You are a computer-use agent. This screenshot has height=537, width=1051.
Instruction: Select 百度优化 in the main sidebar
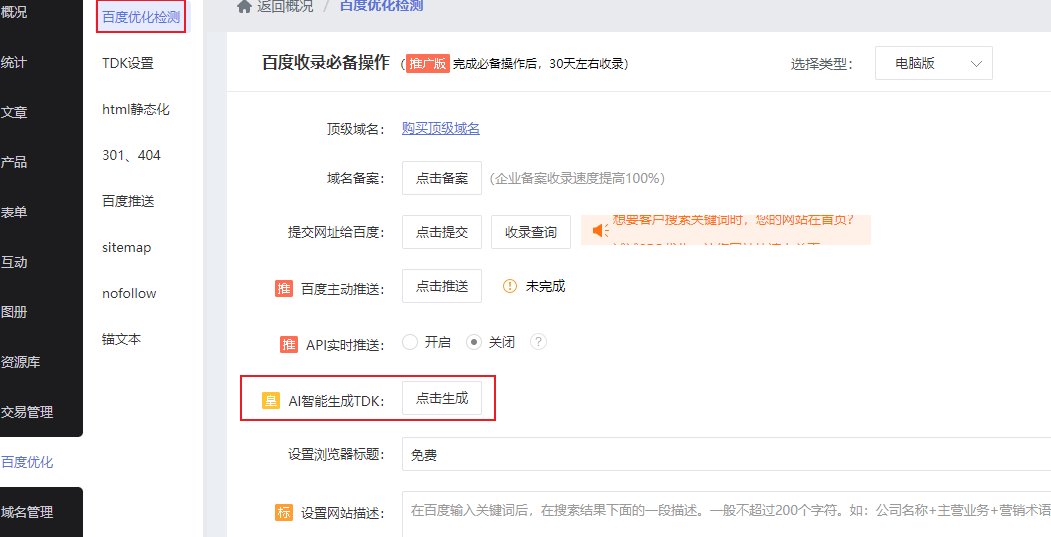(27, 462)
